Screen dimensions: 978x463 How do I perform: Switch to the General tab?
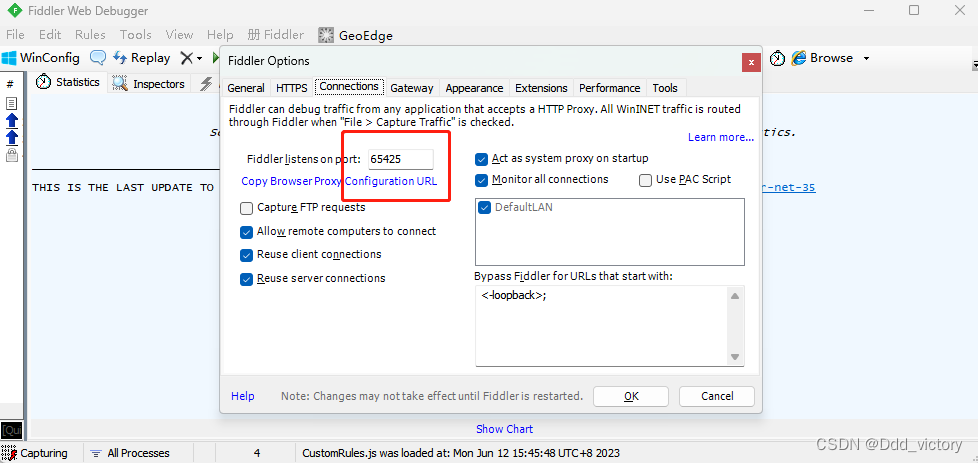246,88
